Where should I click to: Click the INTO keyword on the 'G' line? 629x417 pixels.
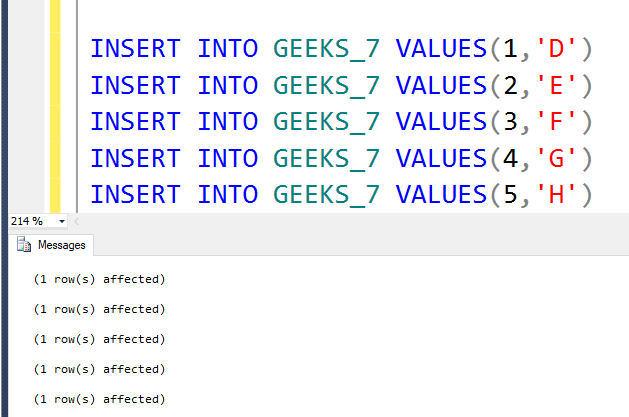229,156
